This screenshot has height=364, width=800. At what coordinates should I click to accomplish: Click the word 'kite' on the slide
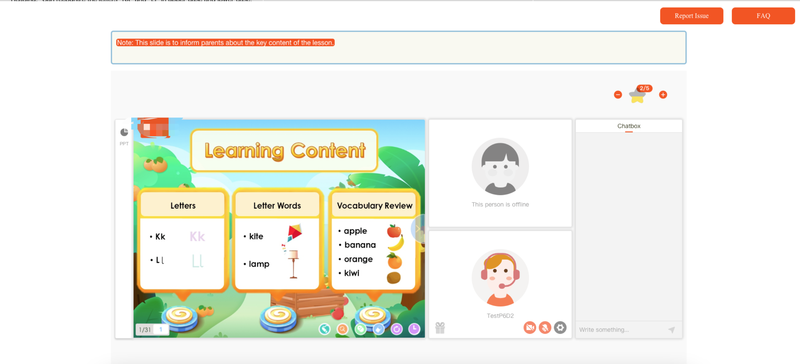tap(256, 236)
